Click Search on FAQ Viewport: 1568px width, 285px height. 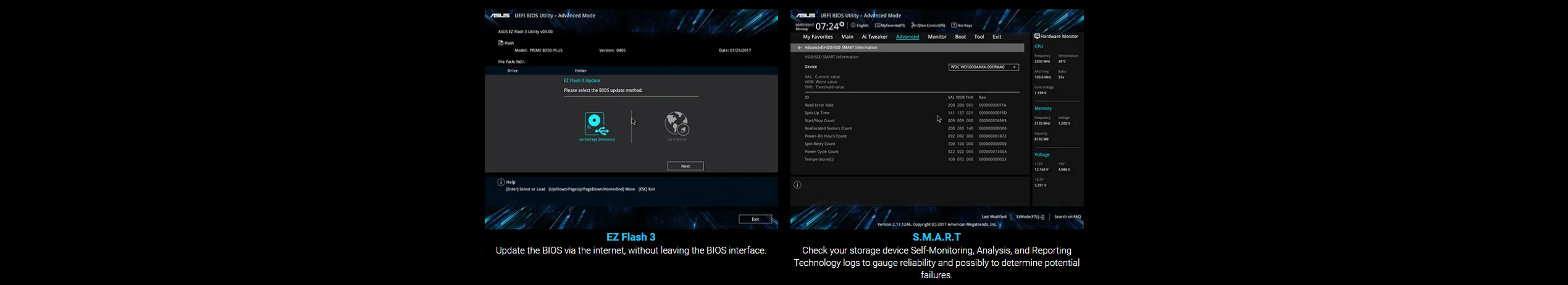[x=1068, y=217]
